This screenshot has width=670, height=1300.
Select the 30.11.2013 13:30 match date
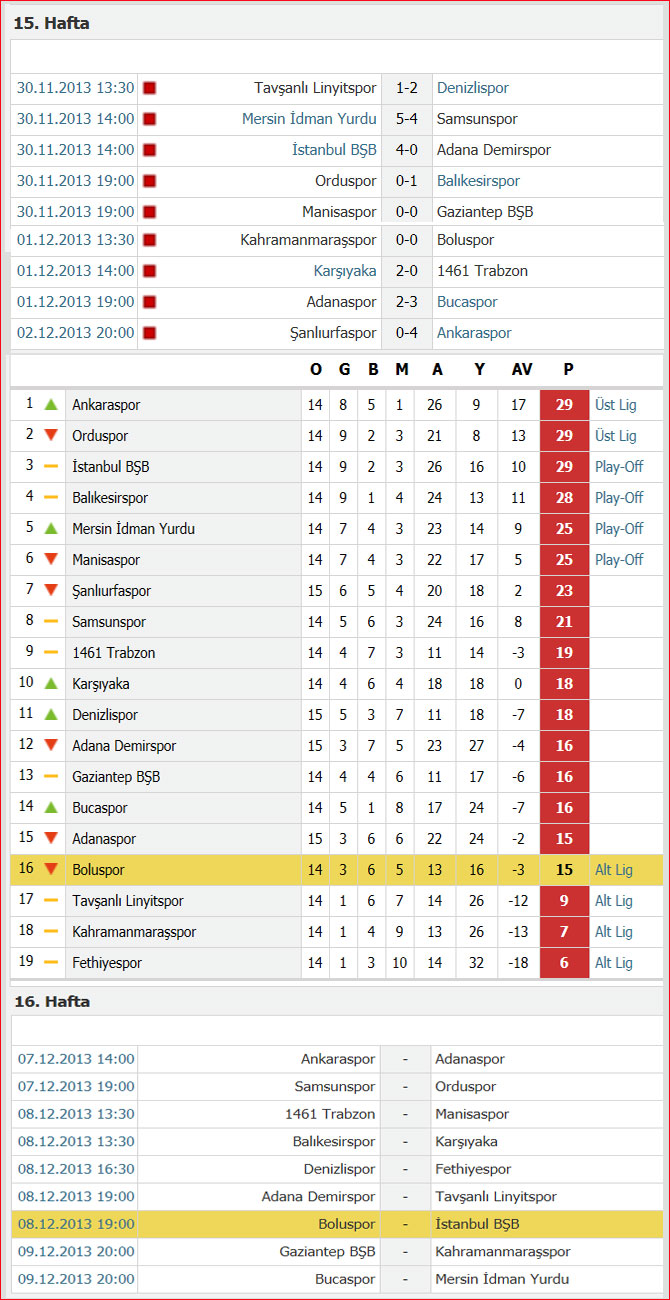[x=75, y=88]
